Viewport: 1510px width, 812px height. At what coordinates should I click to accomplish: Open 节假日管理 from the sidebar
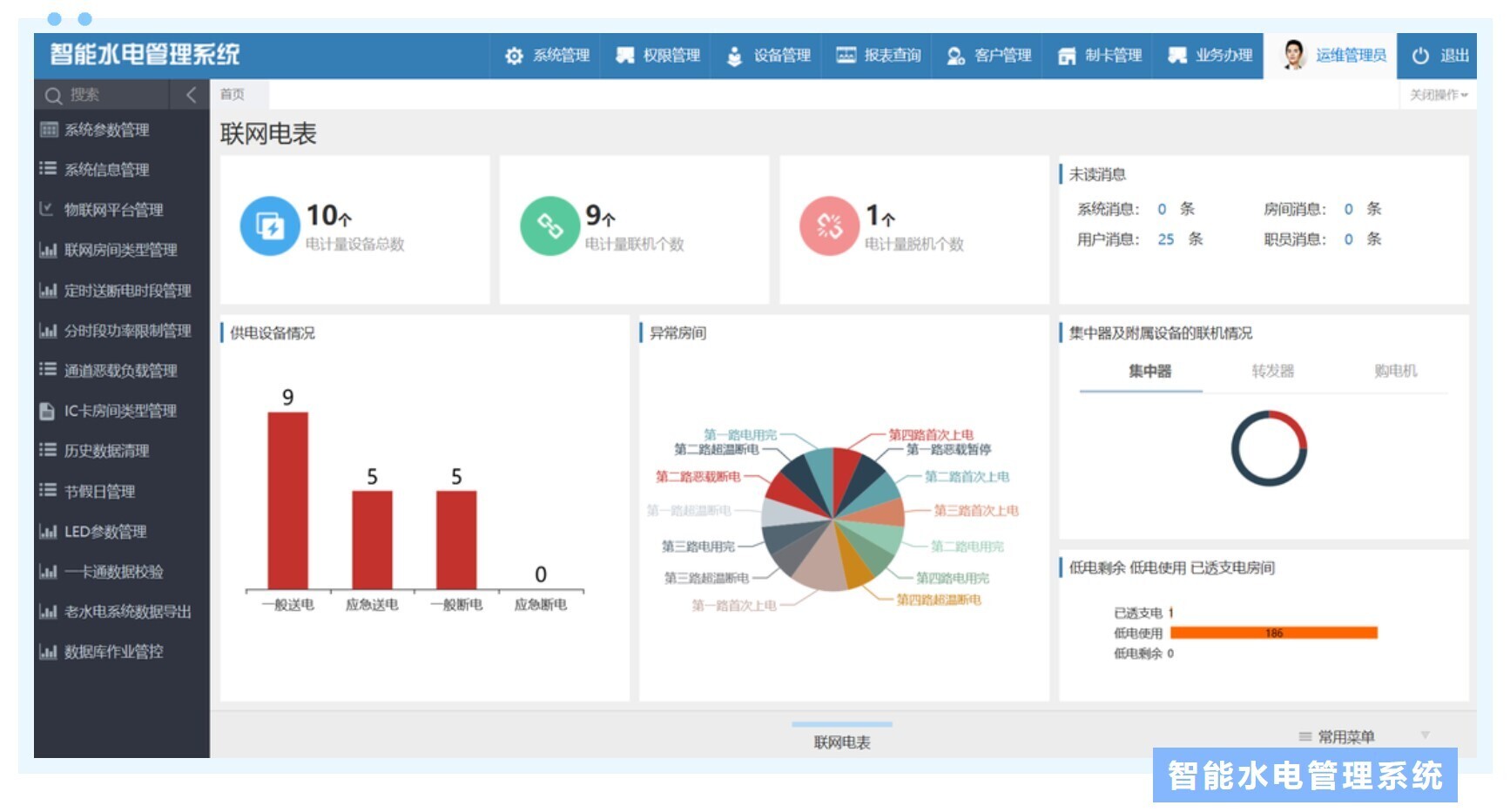(x=99, y=492)
